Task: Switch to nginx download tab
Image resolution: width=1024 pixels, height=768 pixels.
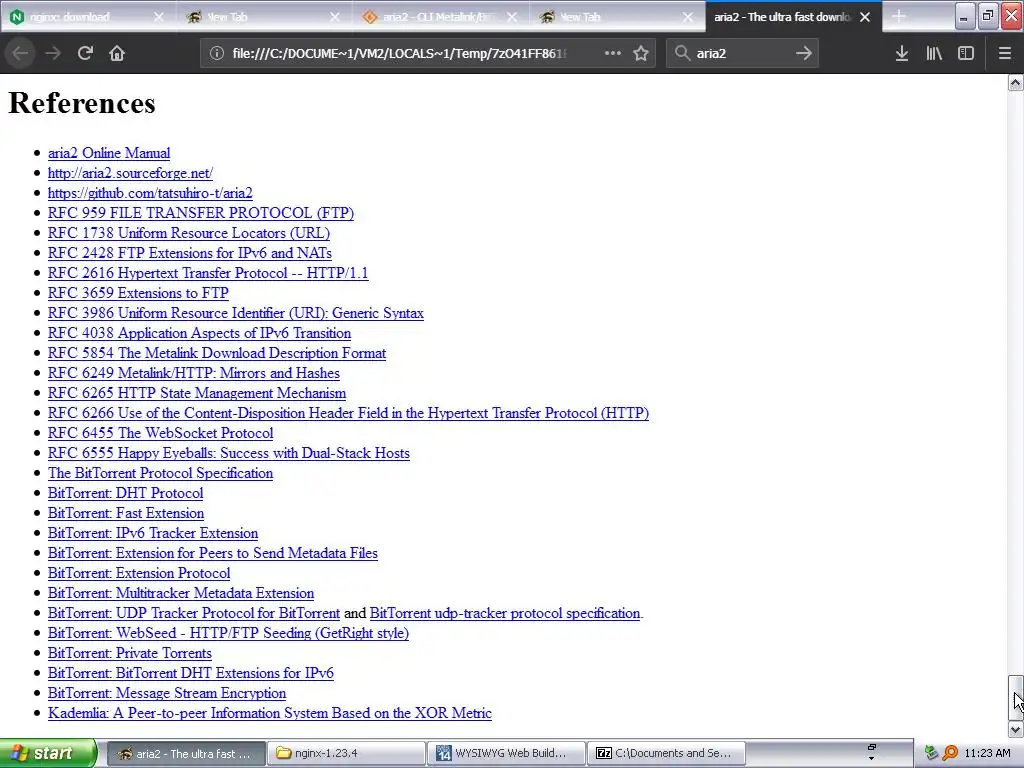Action: coord(88,17)
